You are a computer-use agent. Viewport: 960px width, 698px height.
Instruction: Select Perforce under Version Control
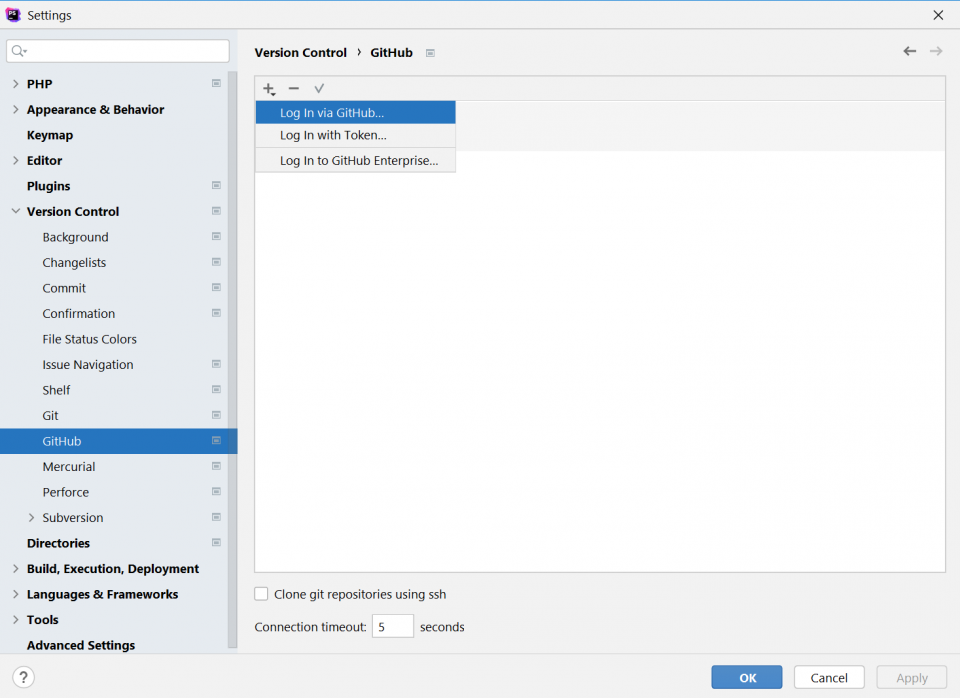[x=66, y=492]
